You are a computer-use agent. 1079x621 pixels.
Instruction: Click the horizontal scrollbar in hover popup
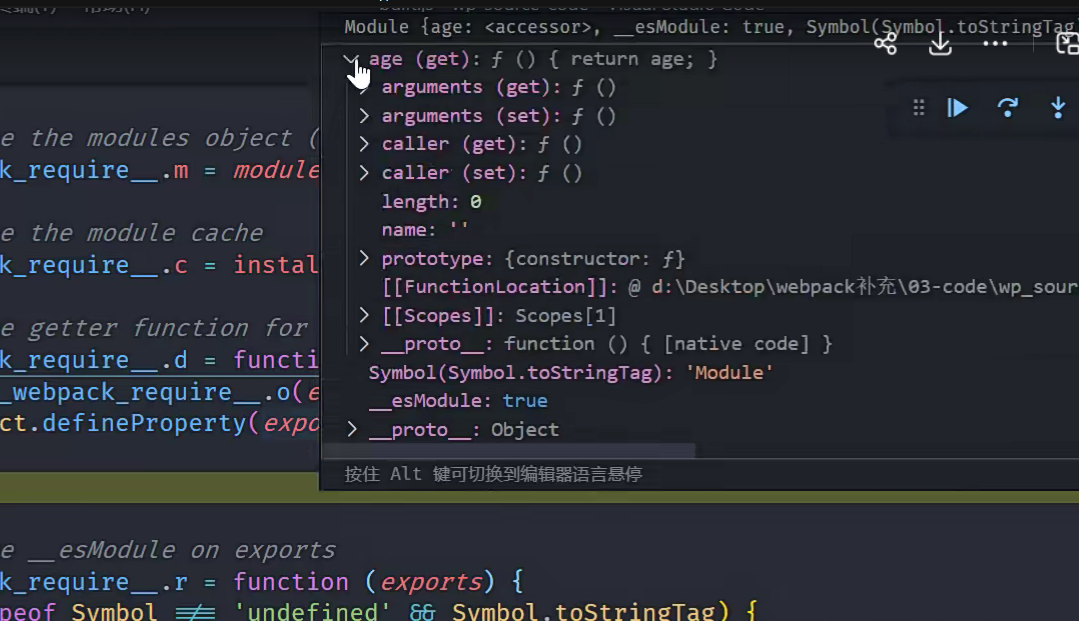[508, 452]
